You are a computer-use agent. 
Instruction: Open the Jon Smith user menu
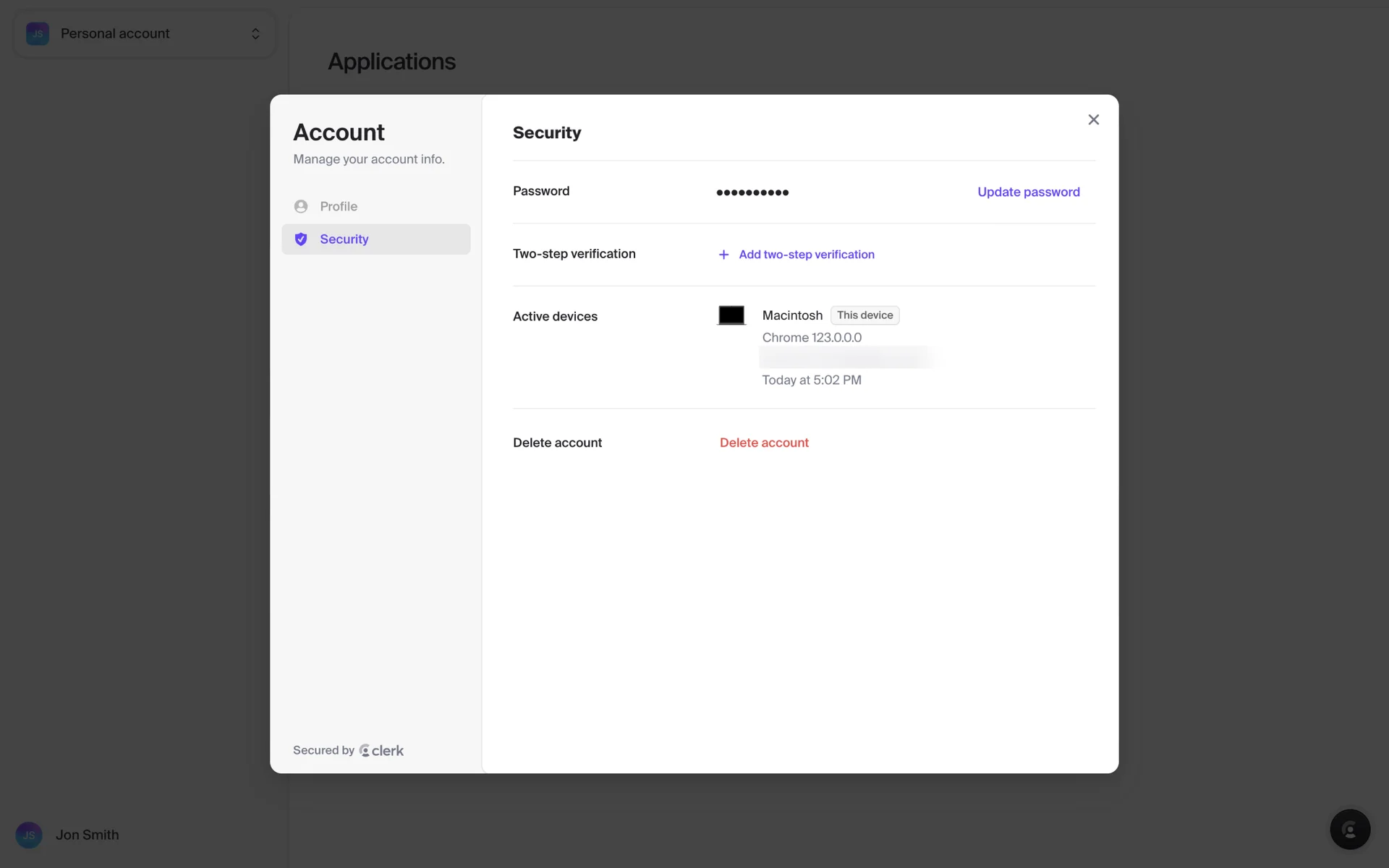pos(88,835)
